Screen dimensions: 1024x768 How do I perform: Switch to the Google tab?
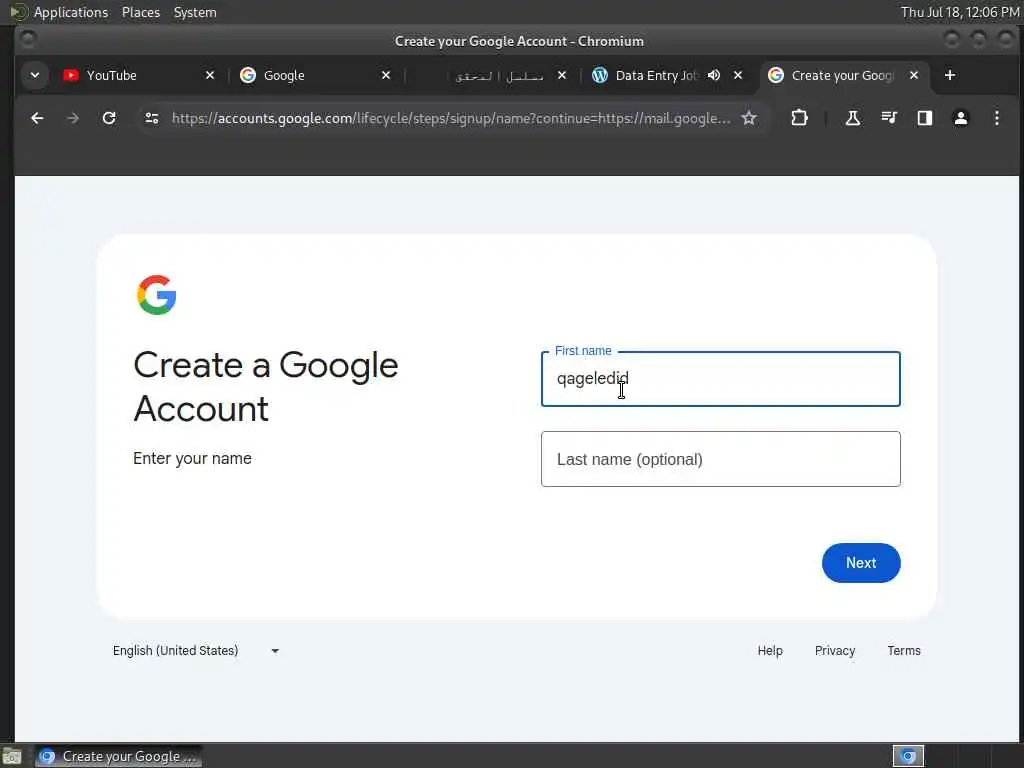point(315,75)
